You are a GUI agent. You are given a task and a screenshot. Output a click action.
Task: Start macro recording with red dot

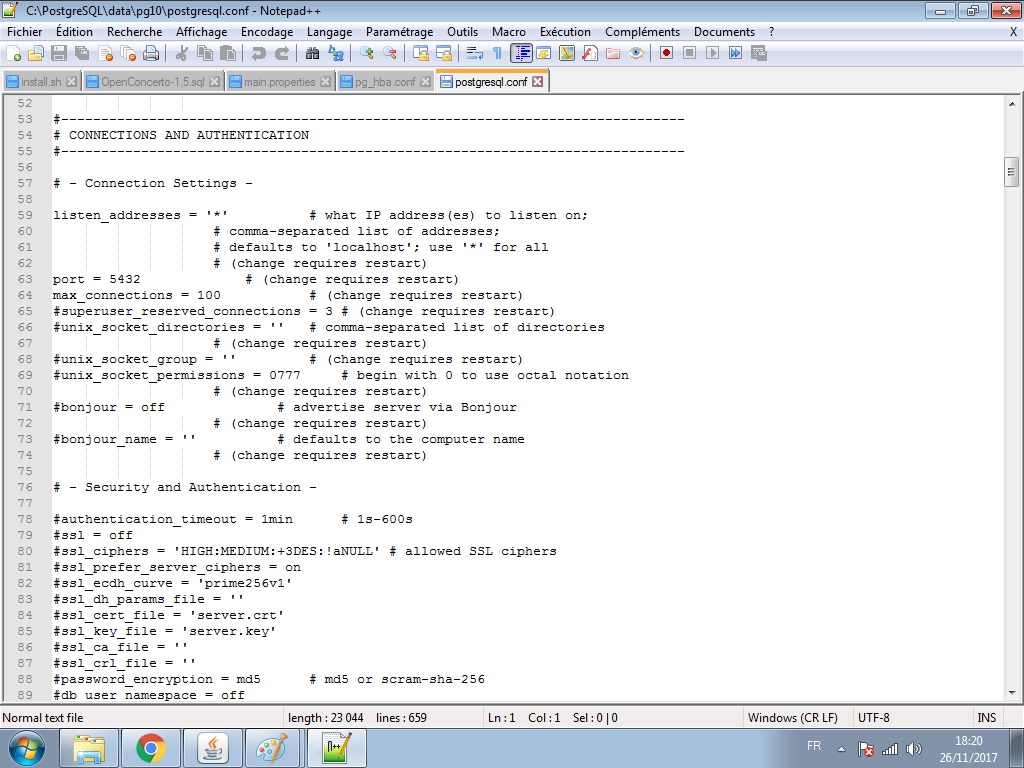[x=666, y=54]
